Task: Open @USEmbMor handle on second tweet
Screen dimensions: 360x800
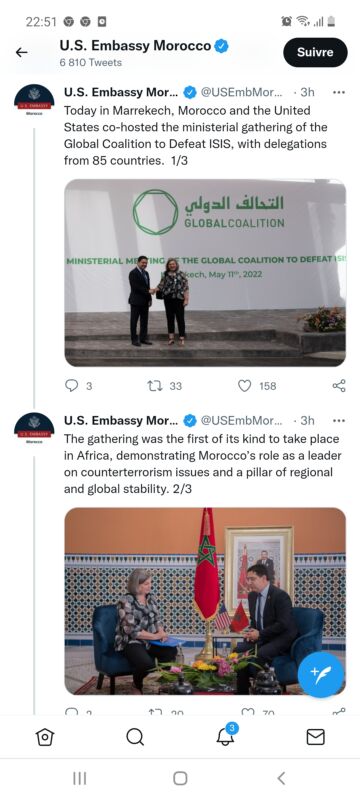Action: 241,421
